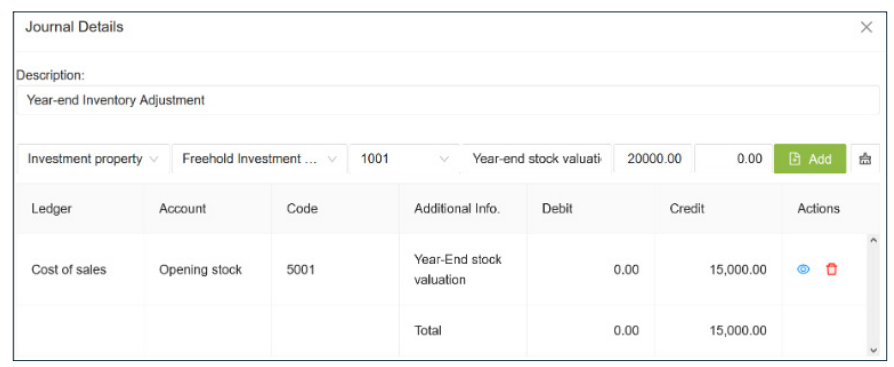Click the Account column header
The height and width of the screenshot is (367, 894).
click(182, 209)
